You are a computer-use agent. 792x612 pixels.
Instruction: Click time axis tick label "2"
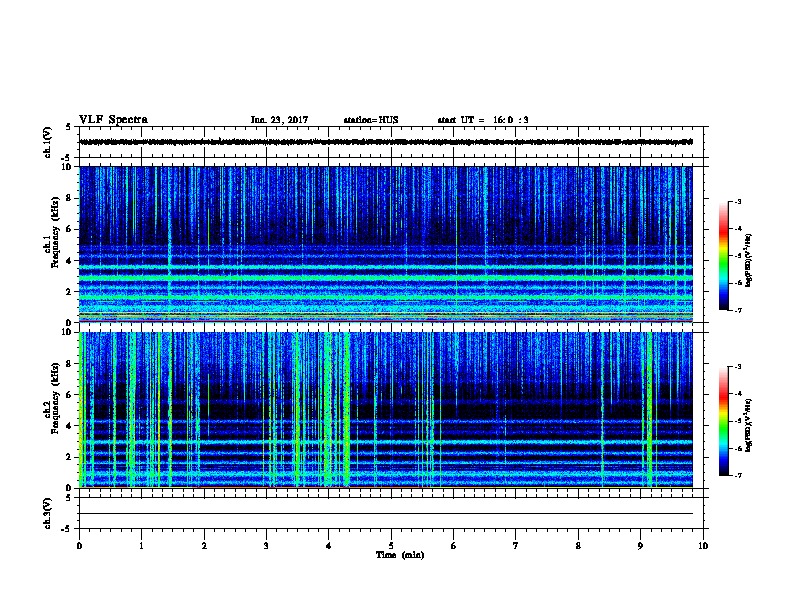tap(204, 546)
